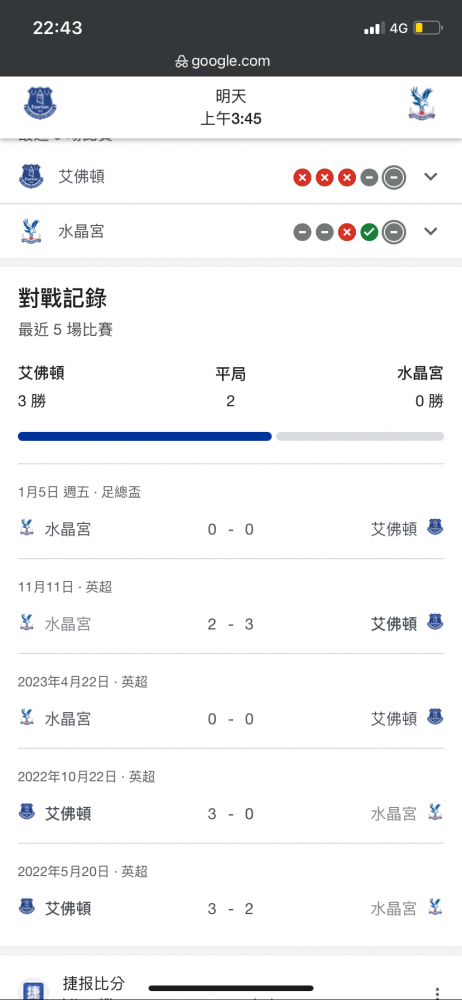462x1000 pixels.
Task: Select Crystal Palace's red loss indicator
Action: 346,232
